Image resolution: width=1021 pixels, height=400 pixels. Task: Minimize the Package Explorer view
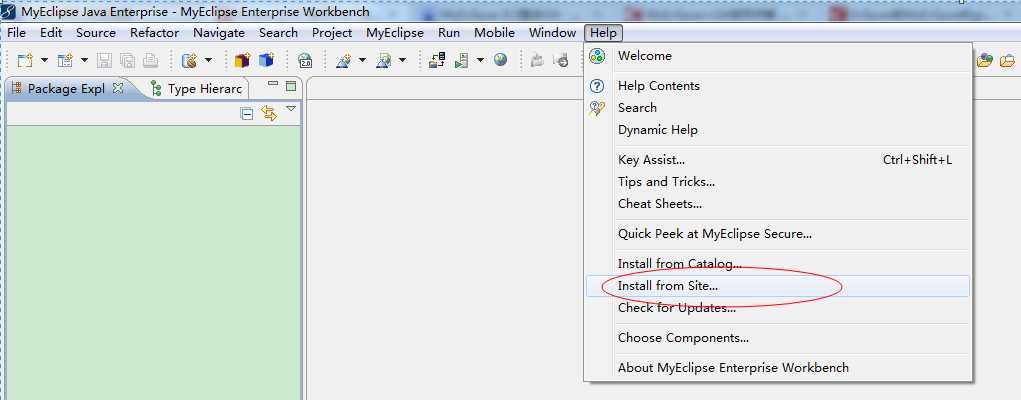click(273, 85)
